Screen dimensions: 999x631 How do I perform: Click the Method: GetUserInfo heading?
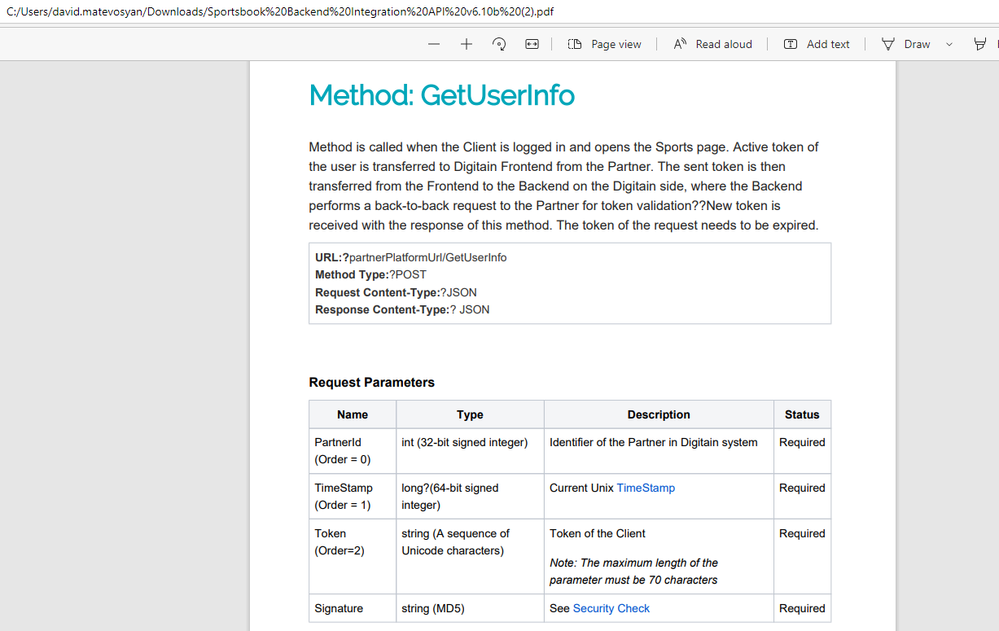click(x=442, y=95)
